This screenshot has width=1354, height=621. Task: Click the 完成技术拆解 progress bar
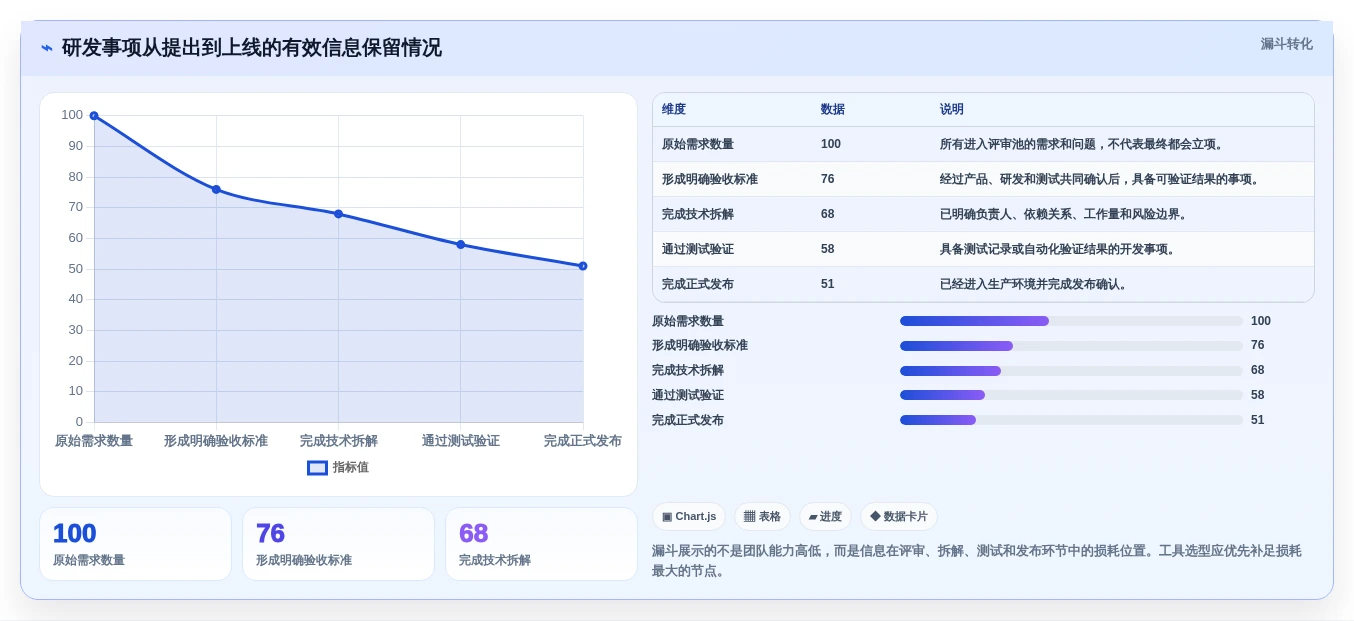point(1071,371)
